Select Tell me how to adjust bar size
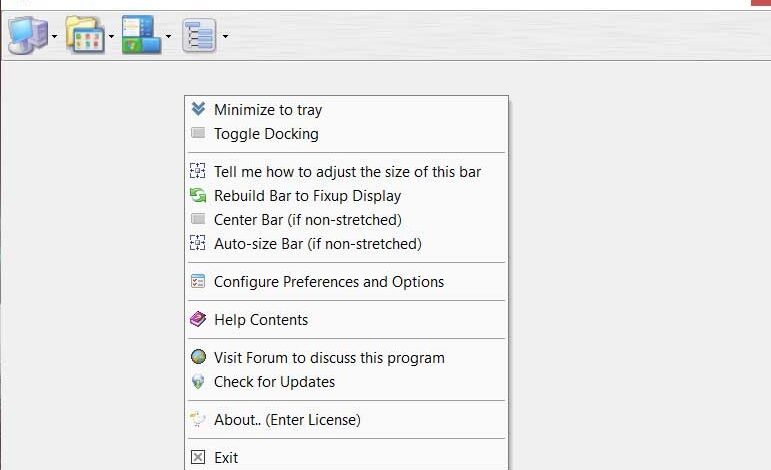Image resolution: width=771 pixels, height=470 pixels. (347, 172)
